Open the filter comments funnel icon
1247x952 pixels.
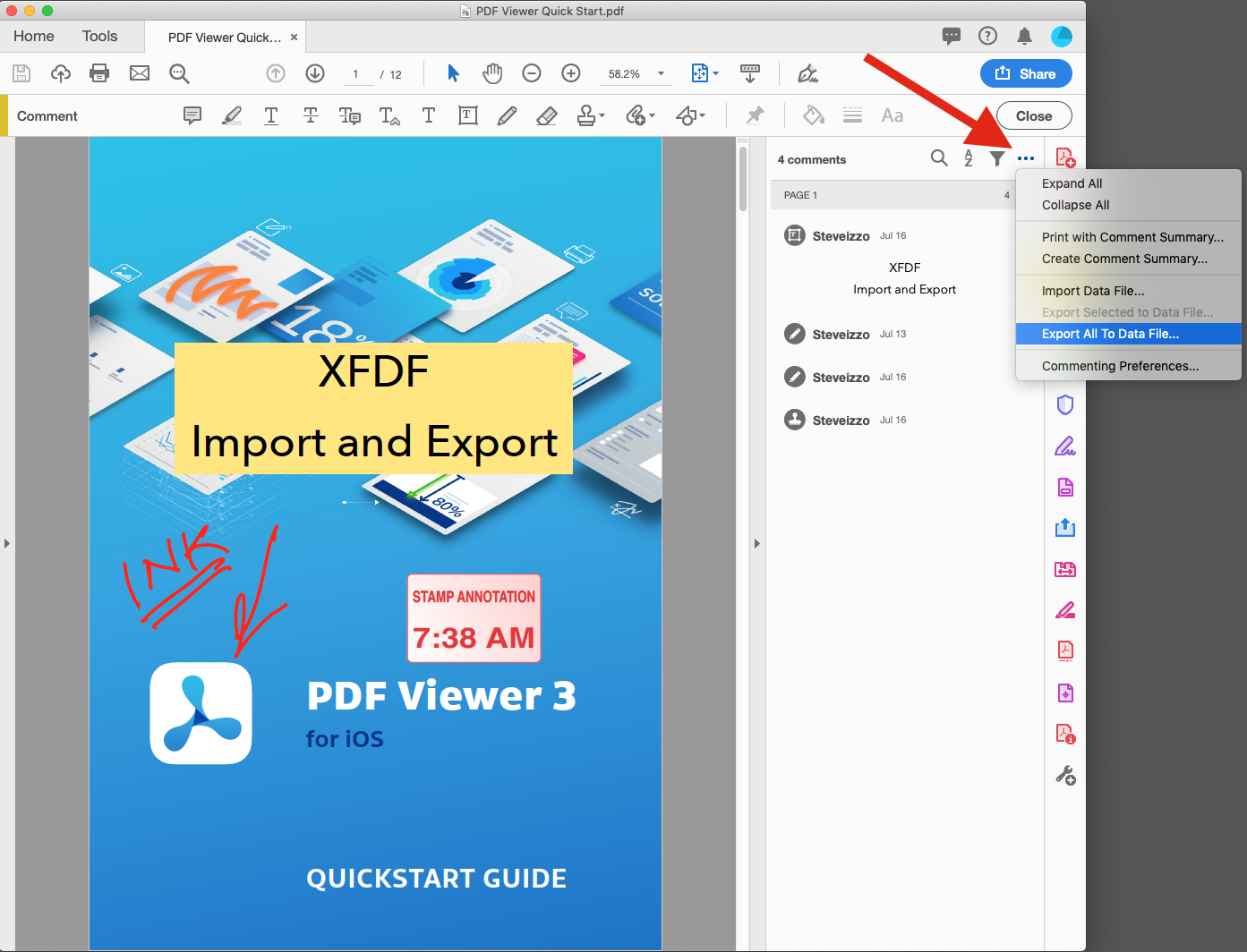point(996,158)
